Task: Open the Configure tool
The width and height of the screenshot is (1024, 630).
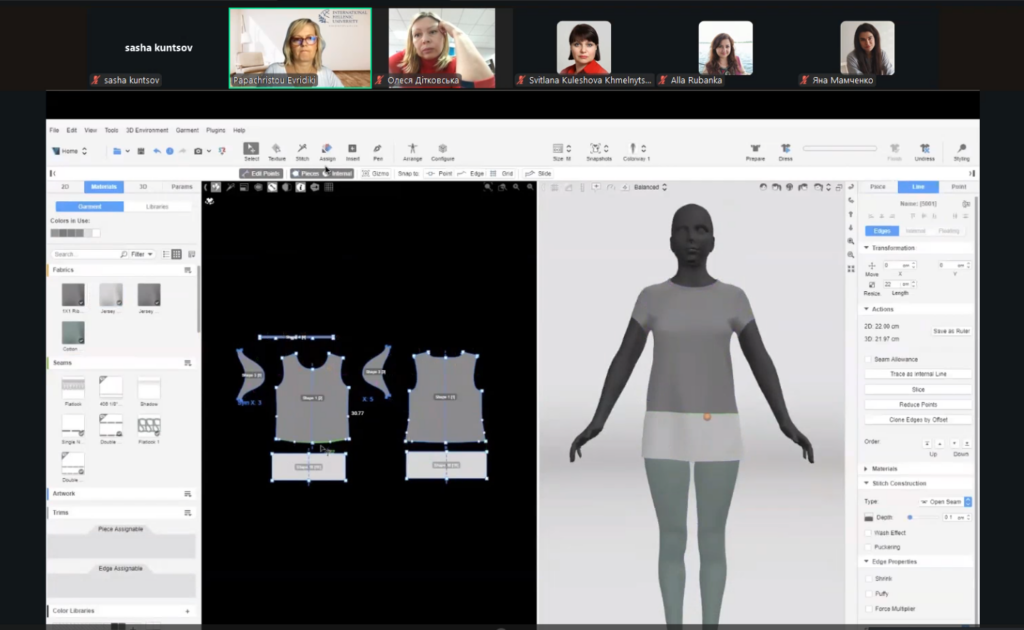Action: point(442,150)
